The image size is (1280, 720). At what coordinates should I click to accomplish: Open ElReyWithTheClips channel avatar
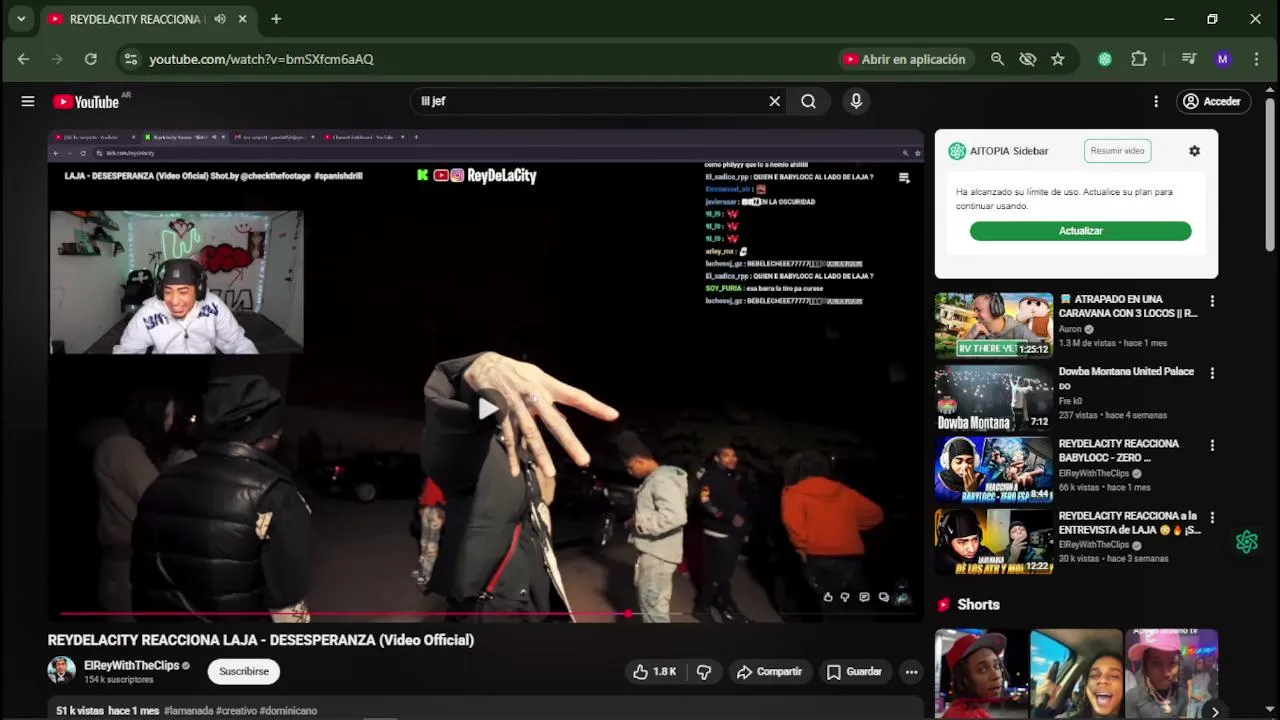point(62,670)
